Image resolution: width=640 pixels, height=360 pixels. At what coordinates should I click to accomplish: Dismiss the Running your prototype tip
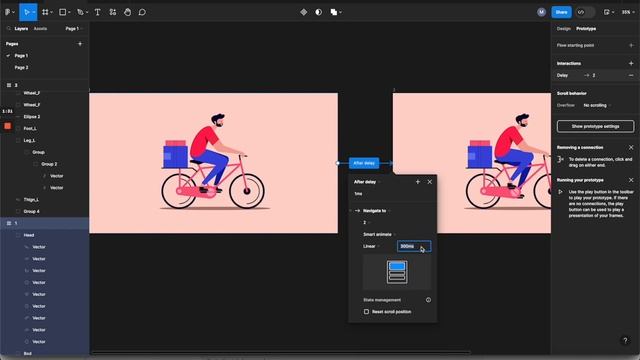(631, 180)
